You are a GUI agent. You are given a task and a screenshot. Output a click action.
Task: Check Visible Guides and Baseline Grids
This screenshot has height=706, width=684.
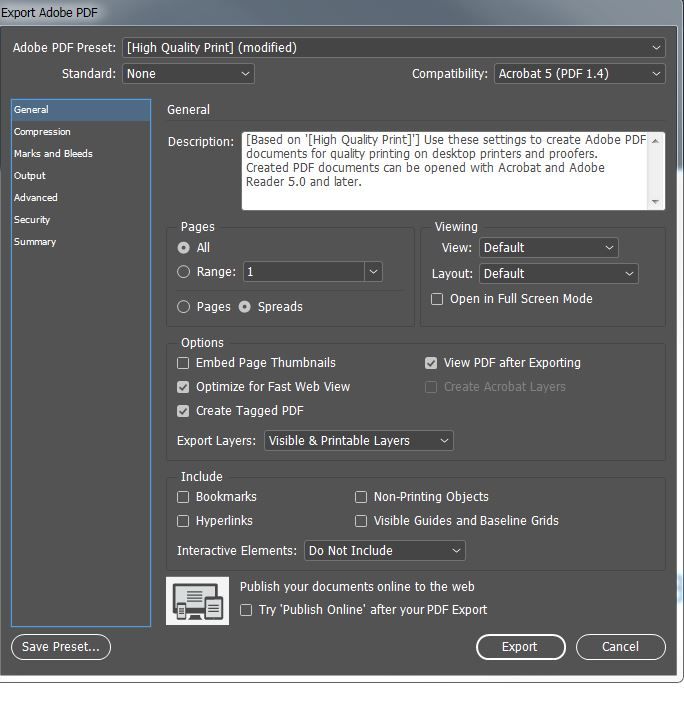click(x=361, y=521)
